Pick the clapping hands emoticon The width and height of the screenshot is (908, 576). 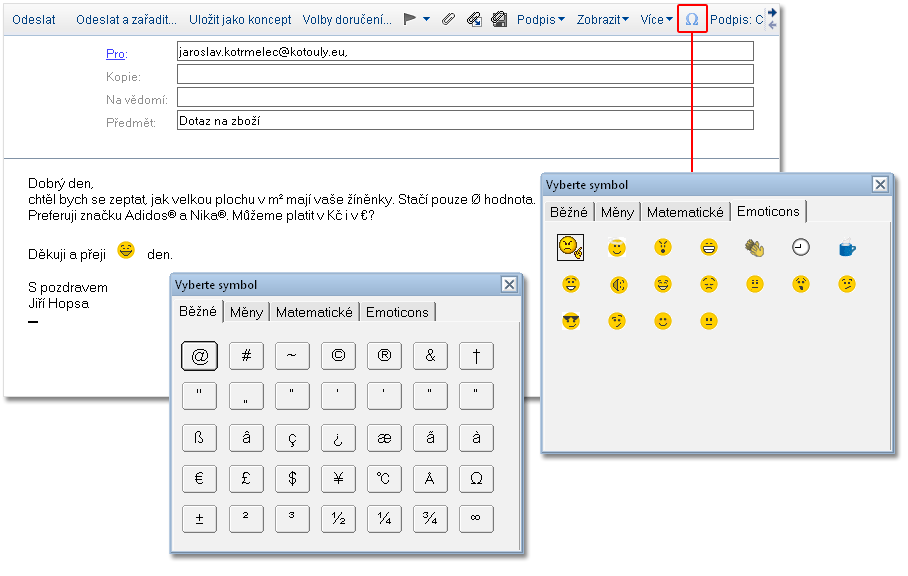click(x=755, y=247)
